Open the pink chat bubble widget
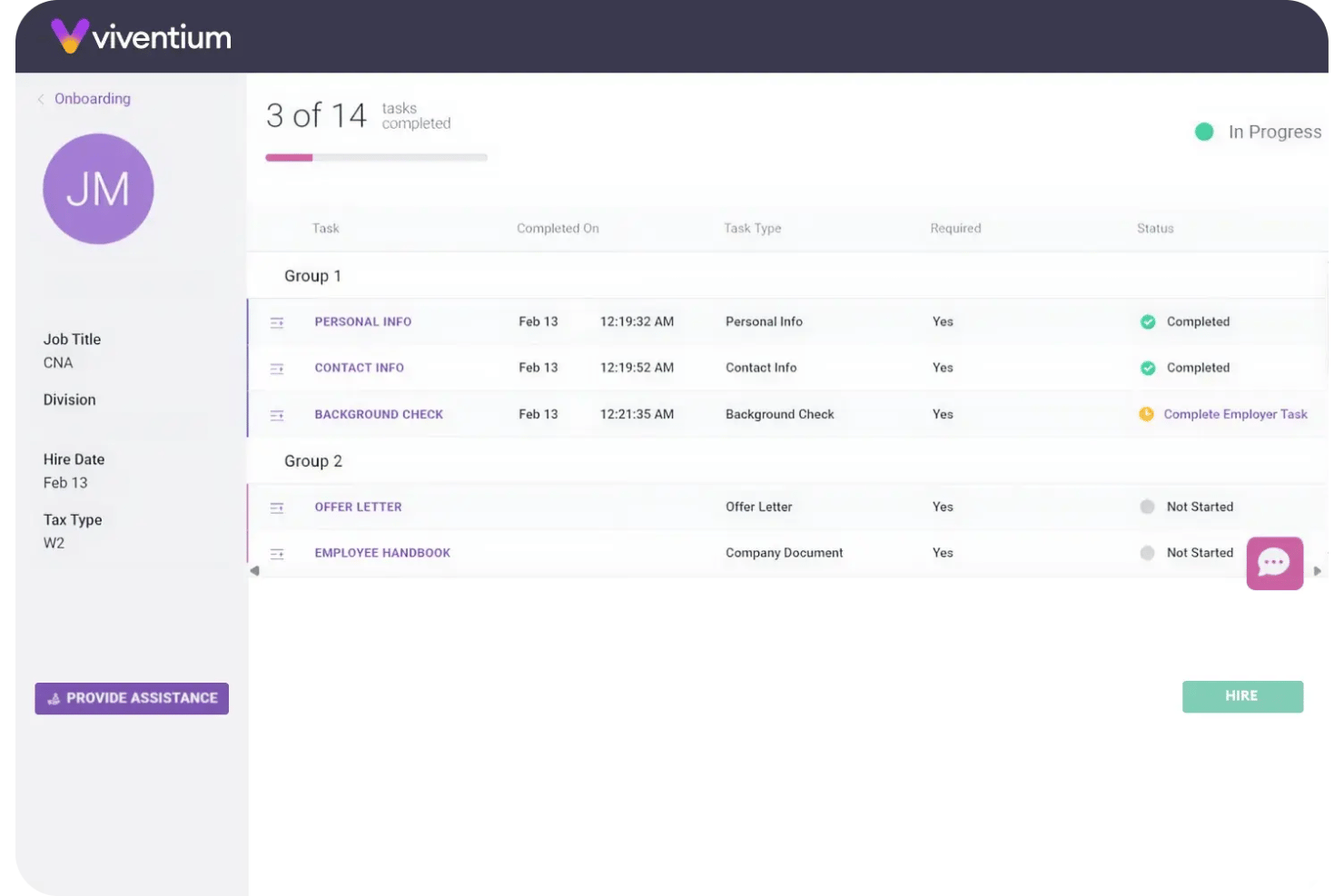The width and height of the screenshot is (1344, 896). [x=1275, y=563]
